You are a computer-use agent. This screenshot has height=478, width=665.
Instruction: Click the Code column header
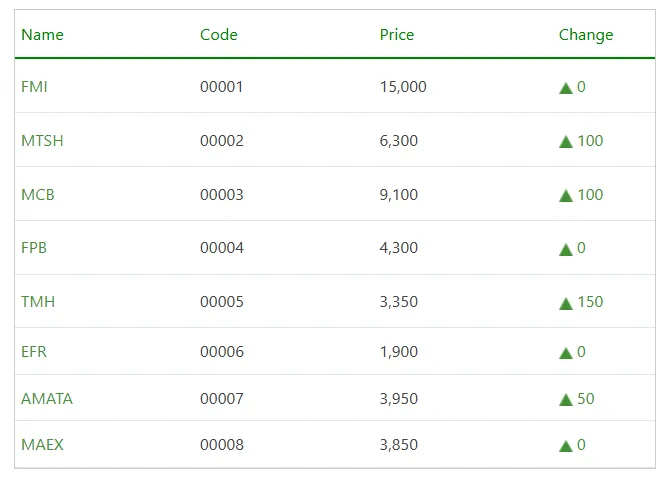coord(219,35)
